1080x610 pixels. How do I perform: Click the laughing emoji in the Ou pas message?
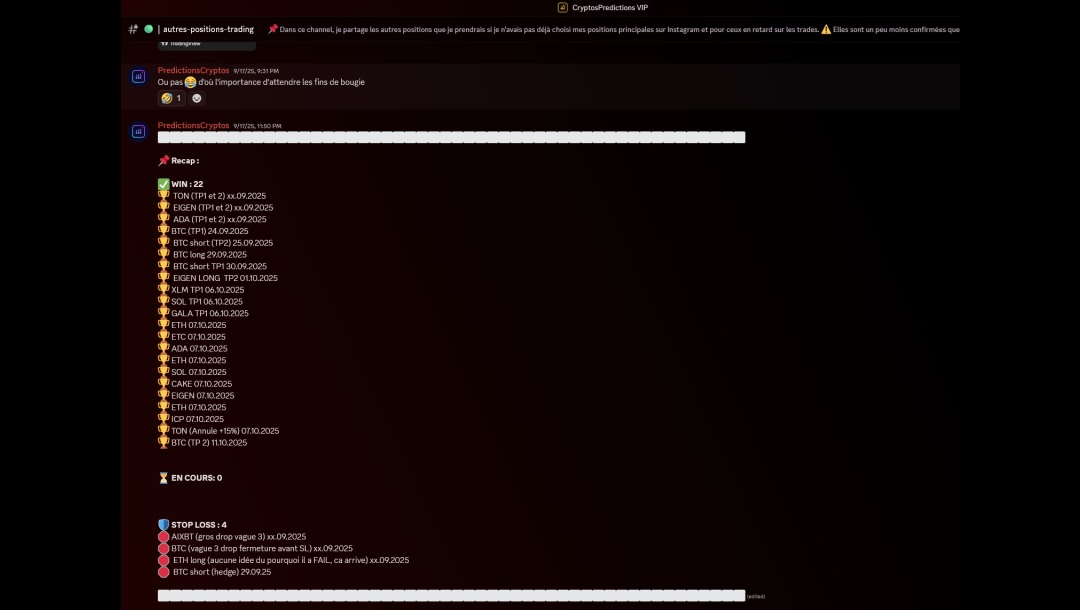(191, 82)
